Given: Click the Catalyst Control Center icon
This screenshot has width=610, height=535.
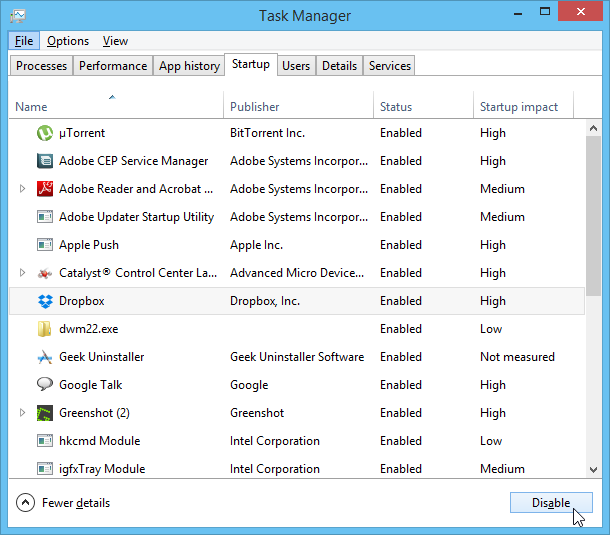Looking at the screenshot, I should tap(44, 273).
